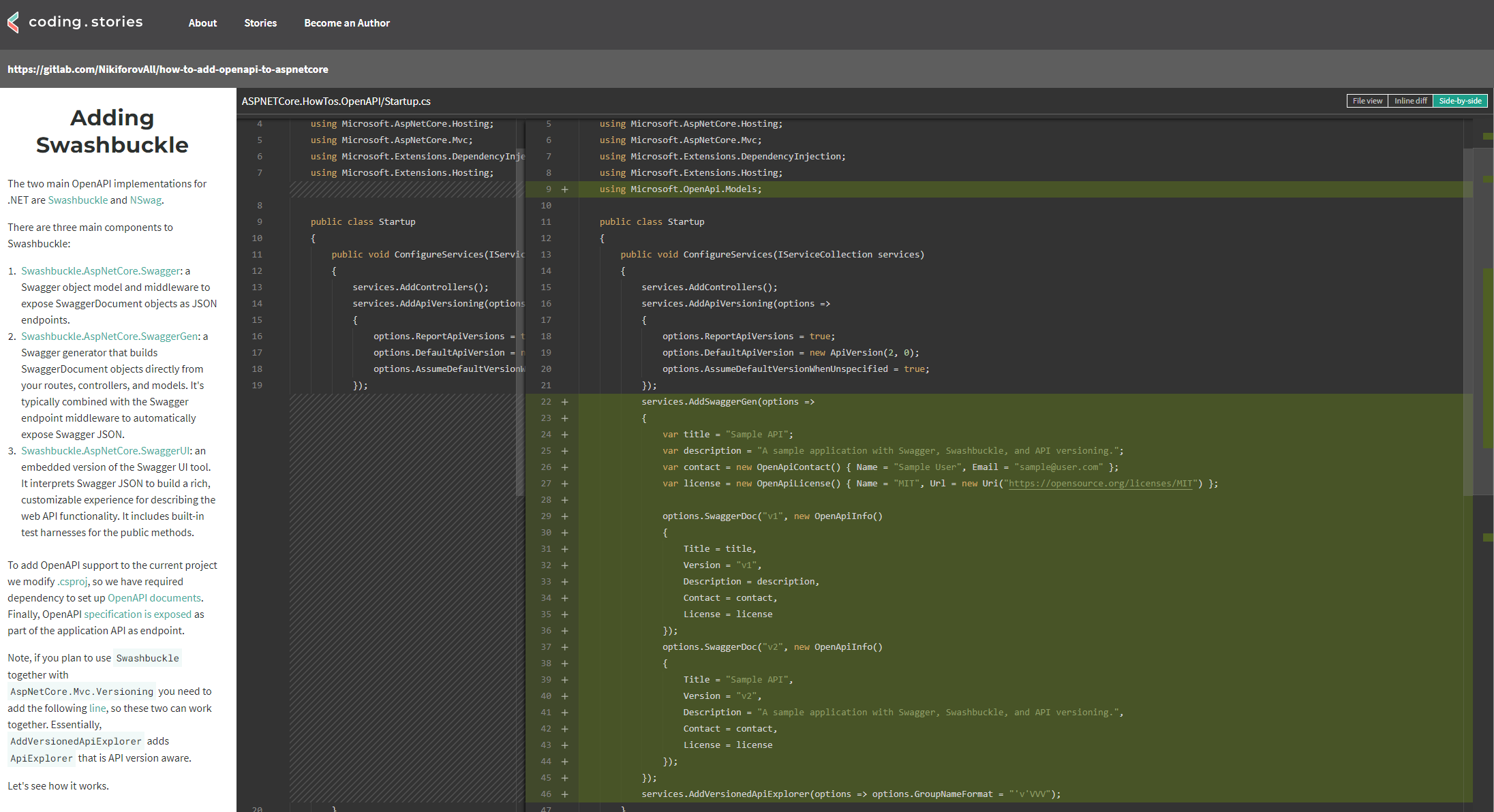Image resolution: width=1494 pixels, height=812 pixels.
Task: Click the plus marker on line 27
Action: (564, 484)
